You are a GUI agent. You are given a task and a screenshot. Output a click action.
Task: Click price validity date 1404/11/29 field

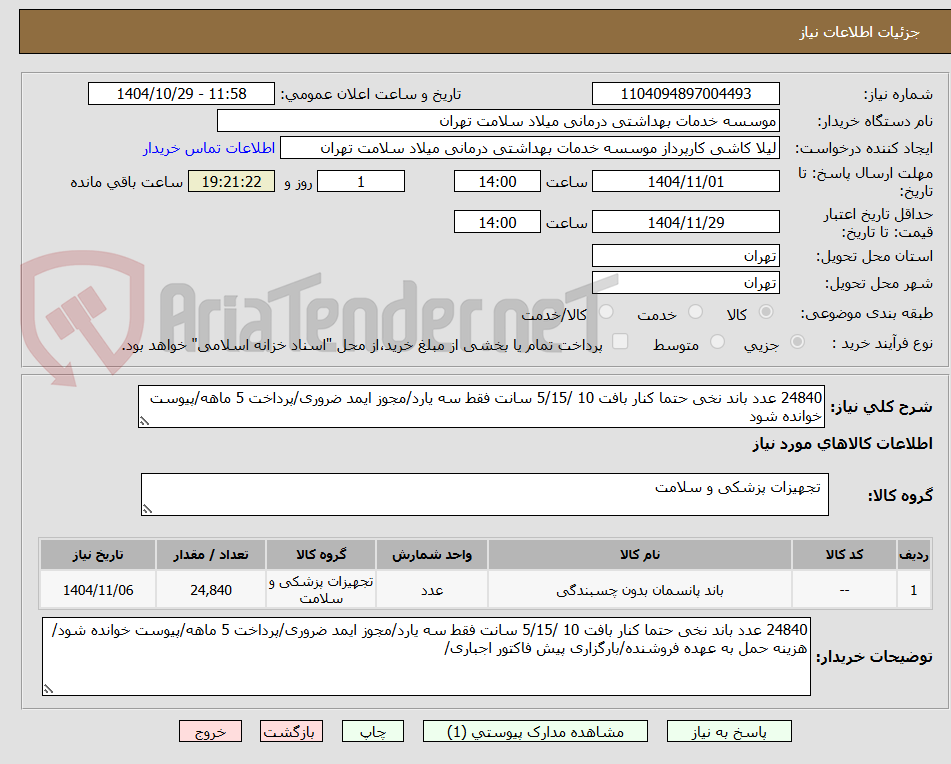[x=686, y=222]
